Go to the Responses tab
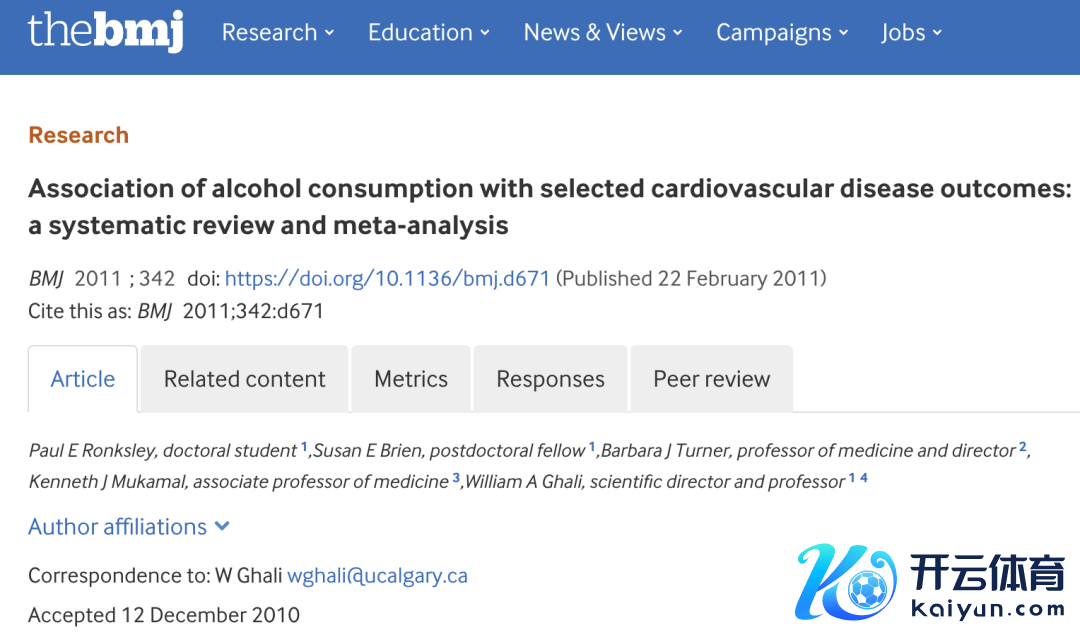This screenshot has width=1080, height=642. pos(550,379)
